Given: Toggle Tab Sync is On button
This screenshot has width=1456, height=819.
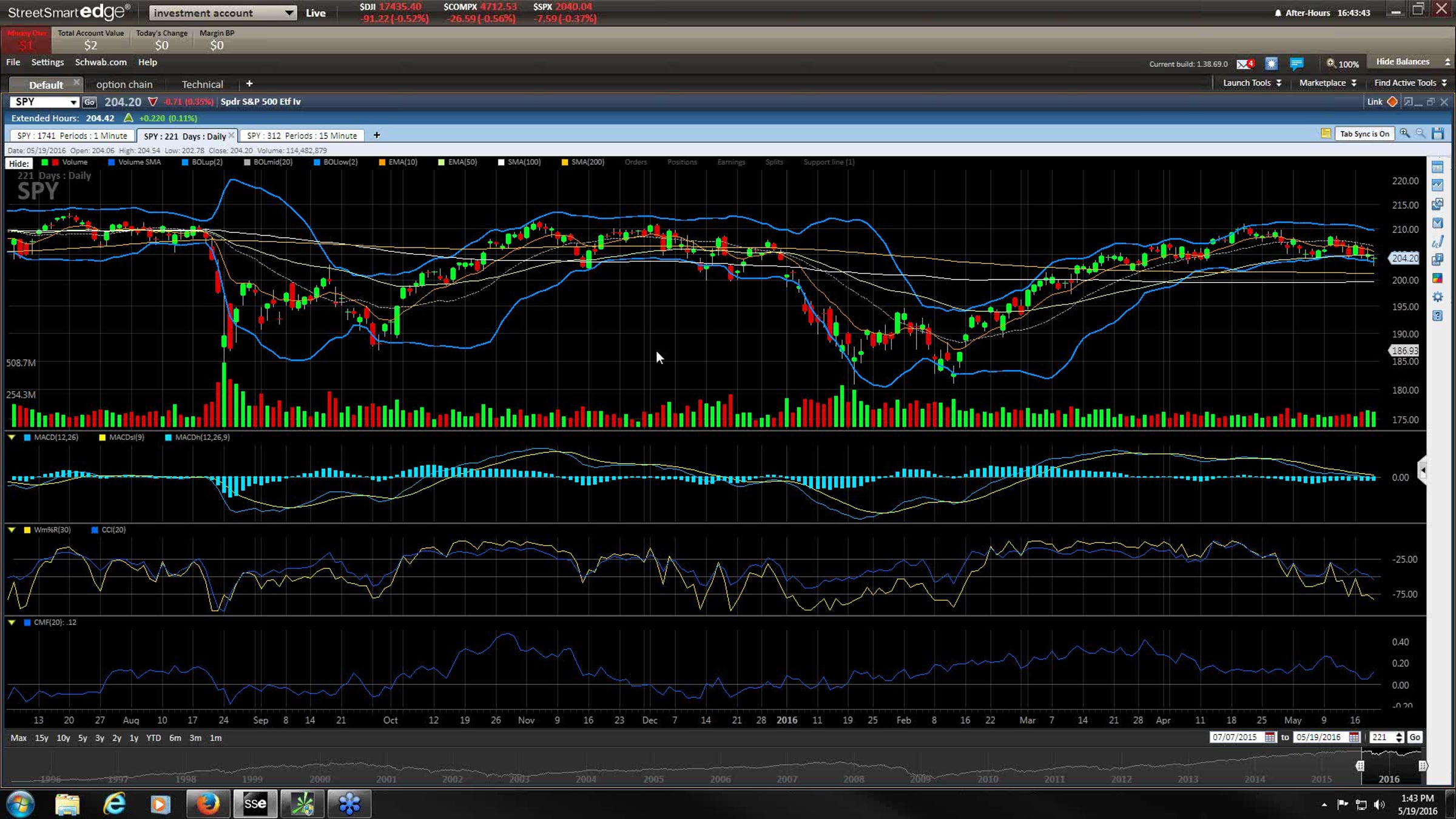Looking at the screenshot, I should pos(1364,134).
